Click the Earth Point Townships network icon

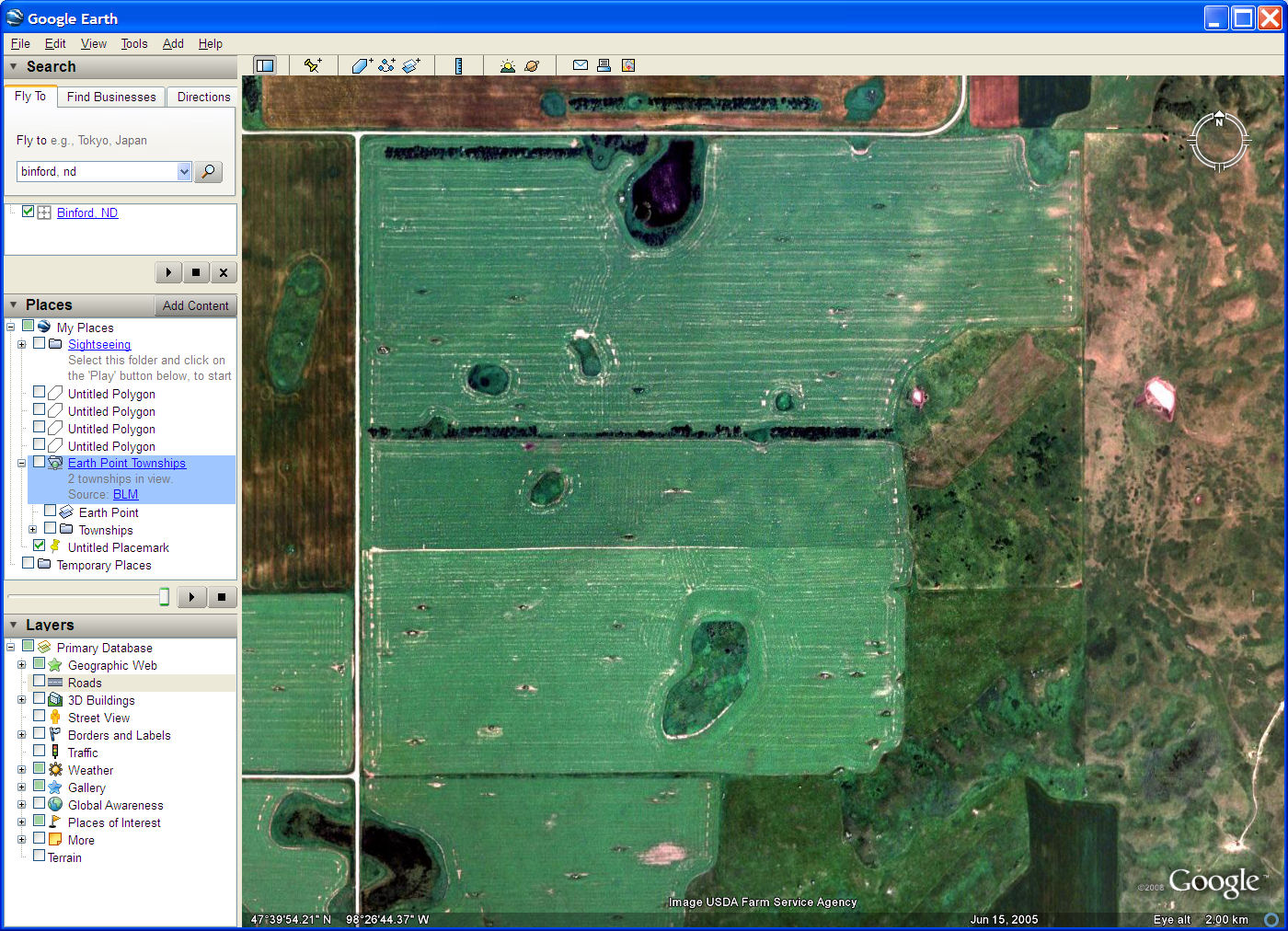point(55,463)
